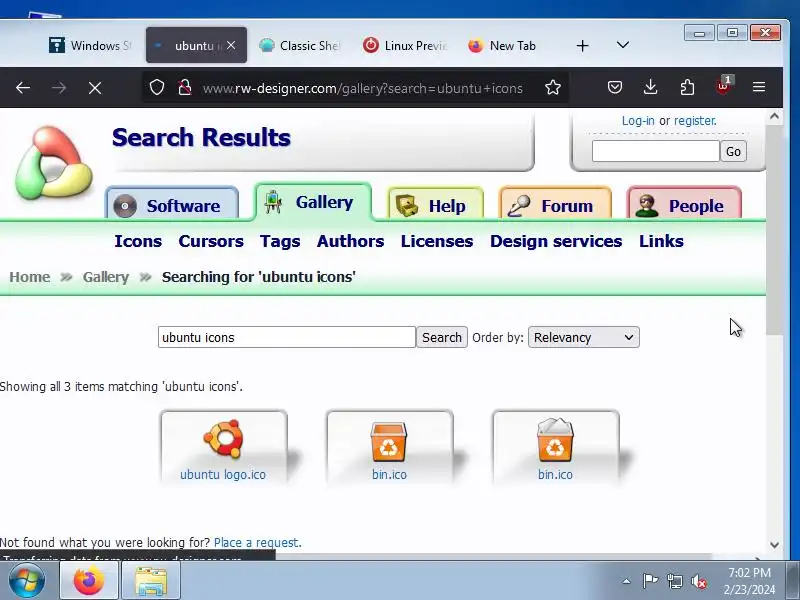The height and width of the screenshot is (600, 800).
Task: Click the RW-Designer colorful logo
Action: tap(54, 163)
